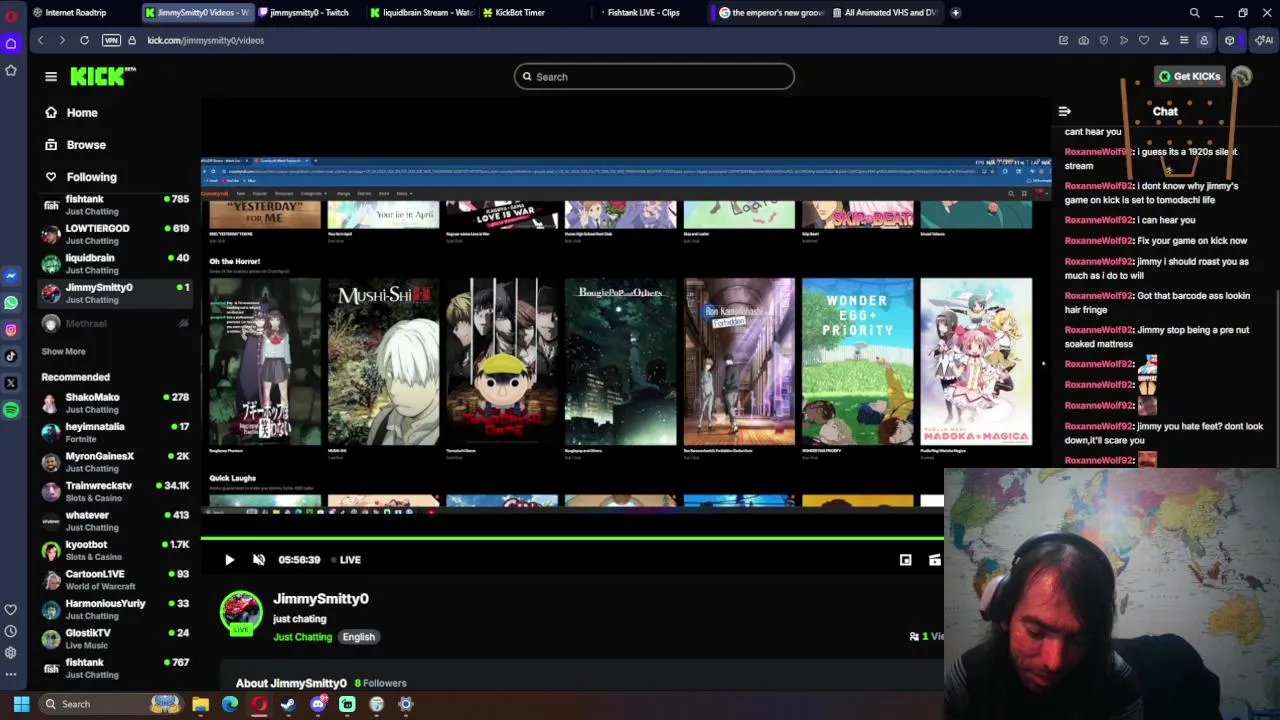Open Trainwreckstv recommended channel
The image size is (1280, 720).
tap(115, 491)
